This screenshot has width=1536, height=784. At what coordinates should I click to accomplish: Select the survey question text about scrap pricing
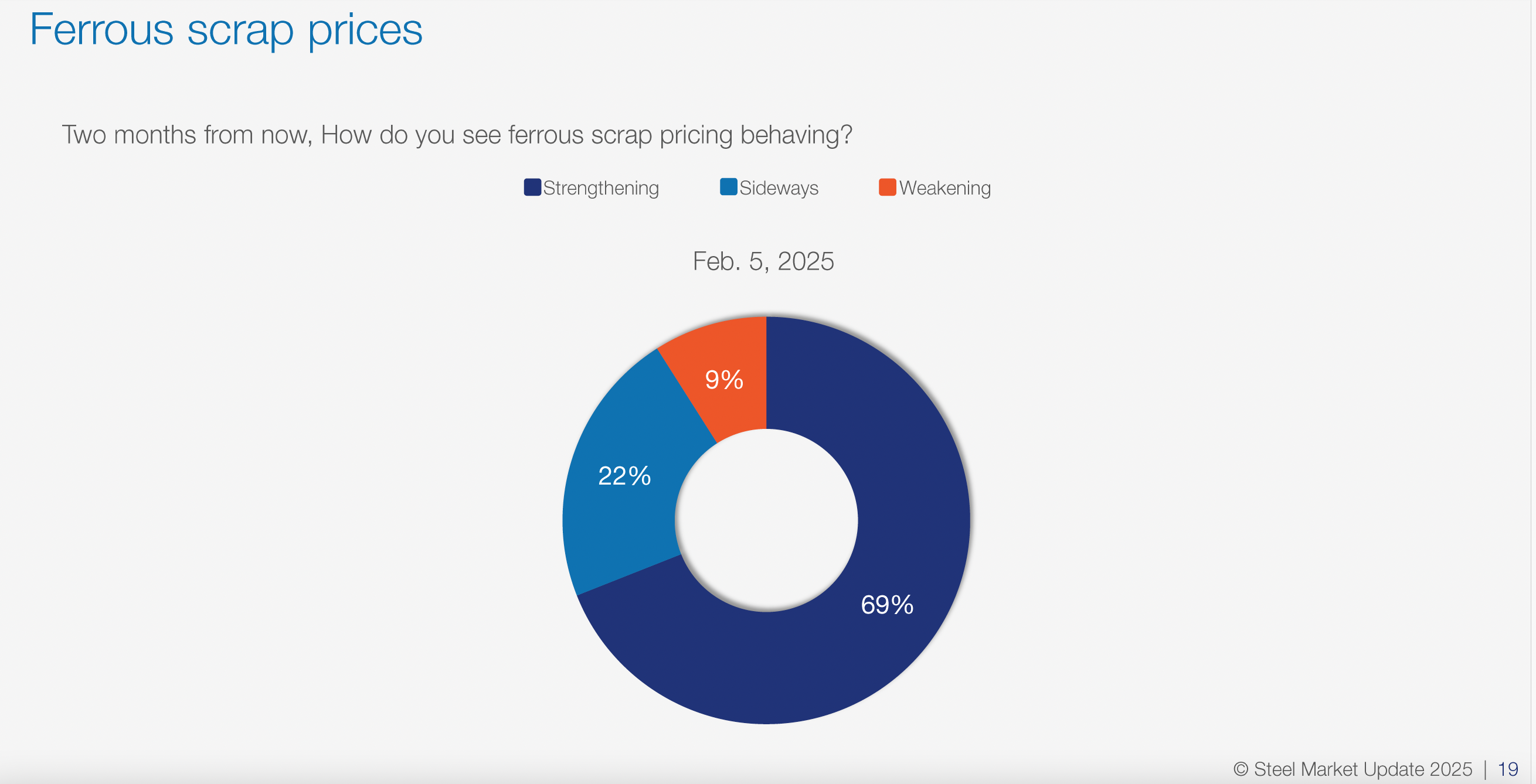(457, 135)
